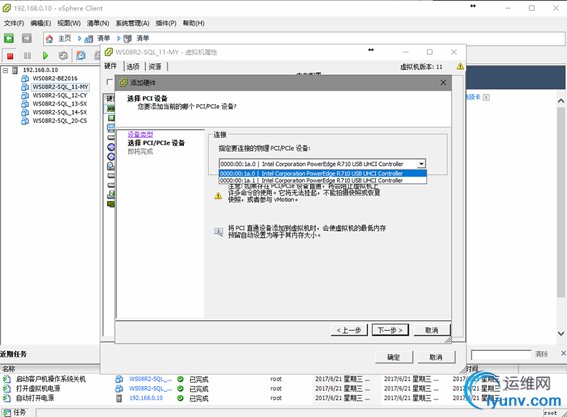Click the host server icon 192.168.0.10
The image size is (567, 417).
[15, 70]
